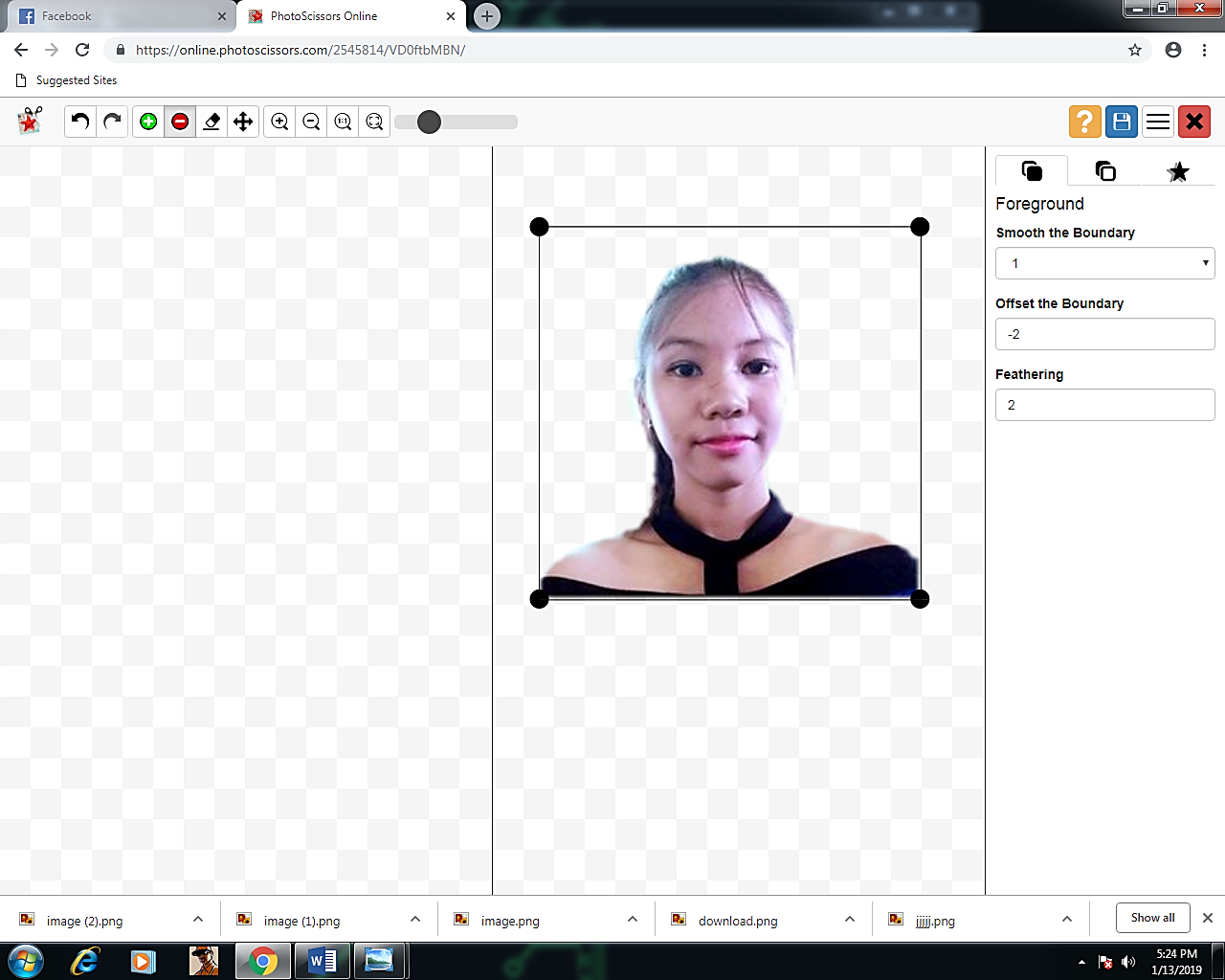Expand options for image (2).png download
Image resolution: width=1225 pixels, height=980 pixels.
pyautogui.click(x=198, y=920)
